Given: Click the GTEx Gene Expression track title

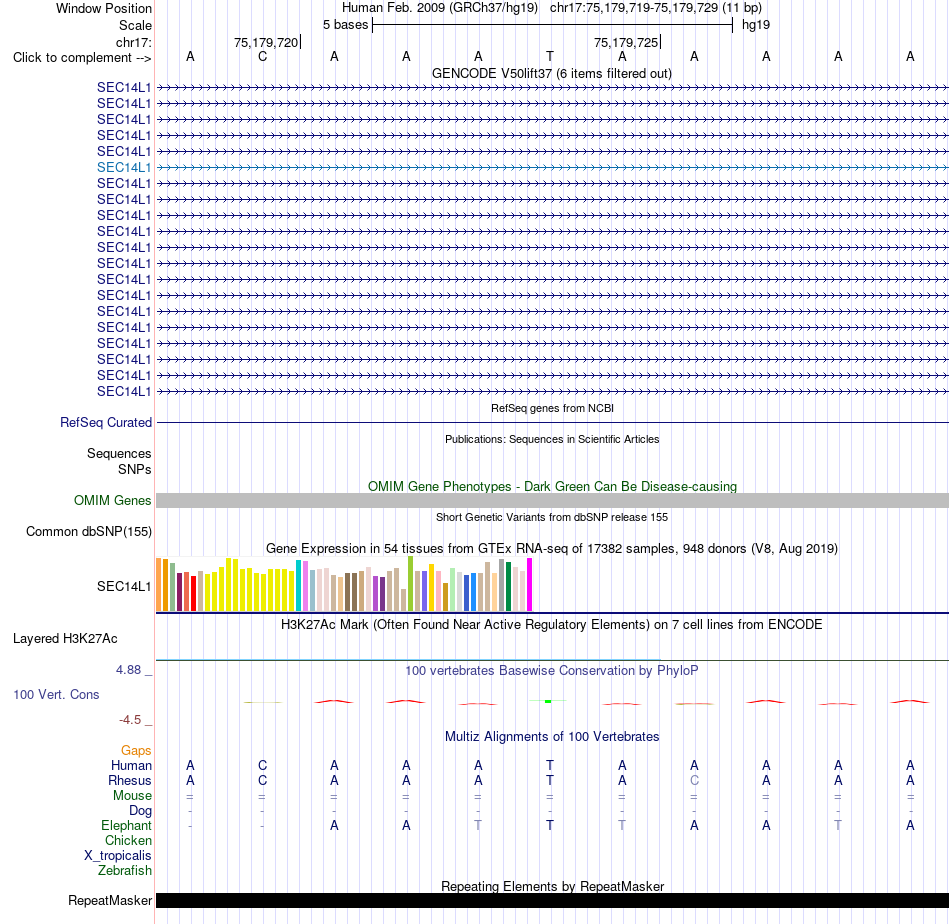Looking at the screenshot, I should point(552,548).
